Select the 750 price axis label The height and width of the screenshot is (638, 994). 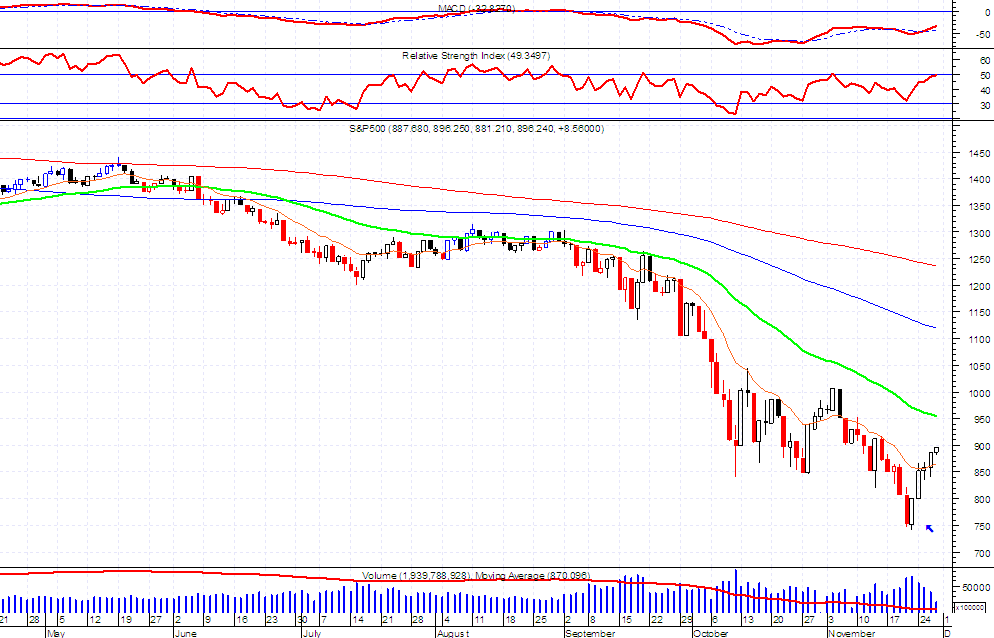(x=981, y=526)
